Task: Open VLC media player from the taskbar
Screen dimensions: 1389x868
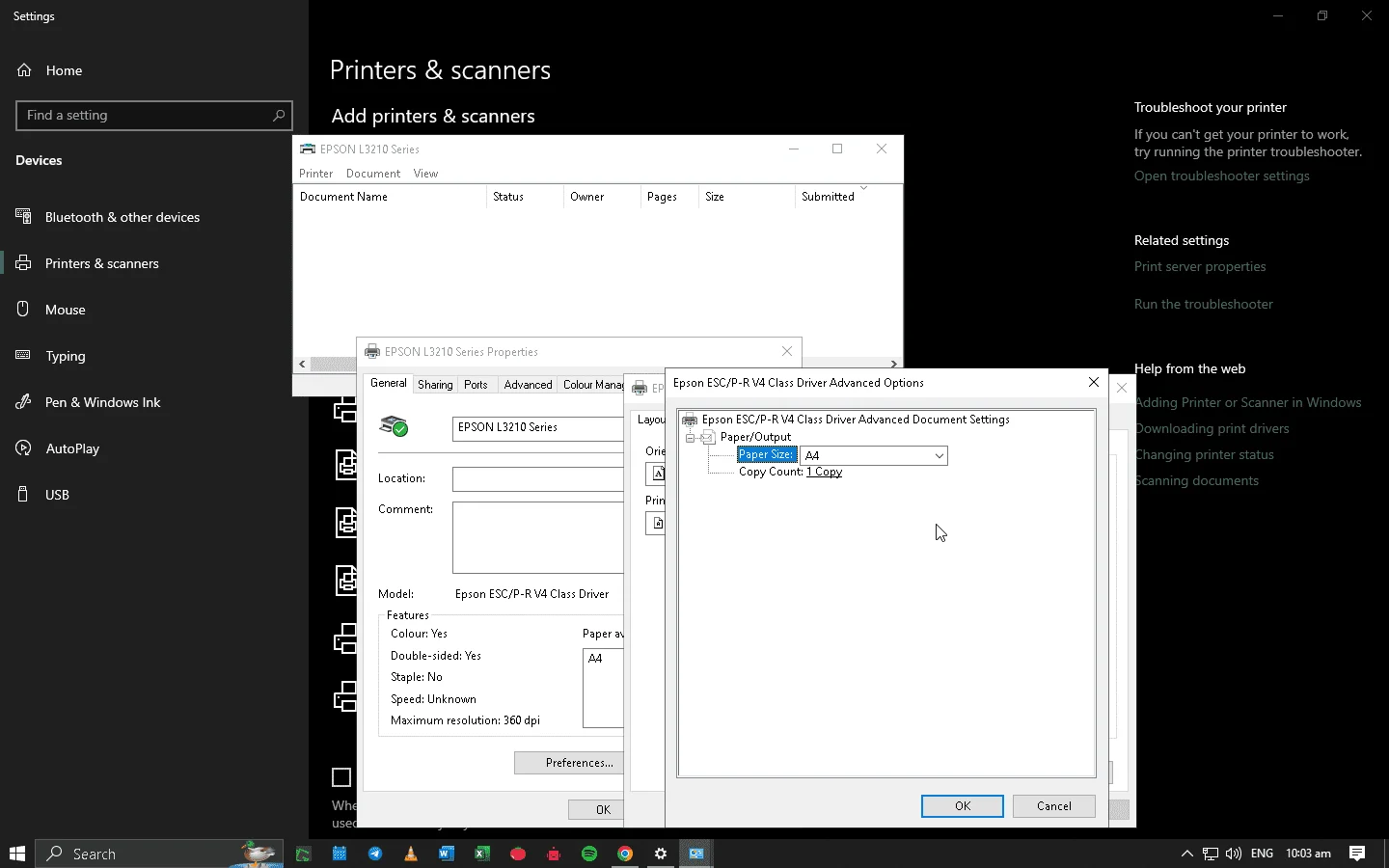Action: tap(411, 854)
